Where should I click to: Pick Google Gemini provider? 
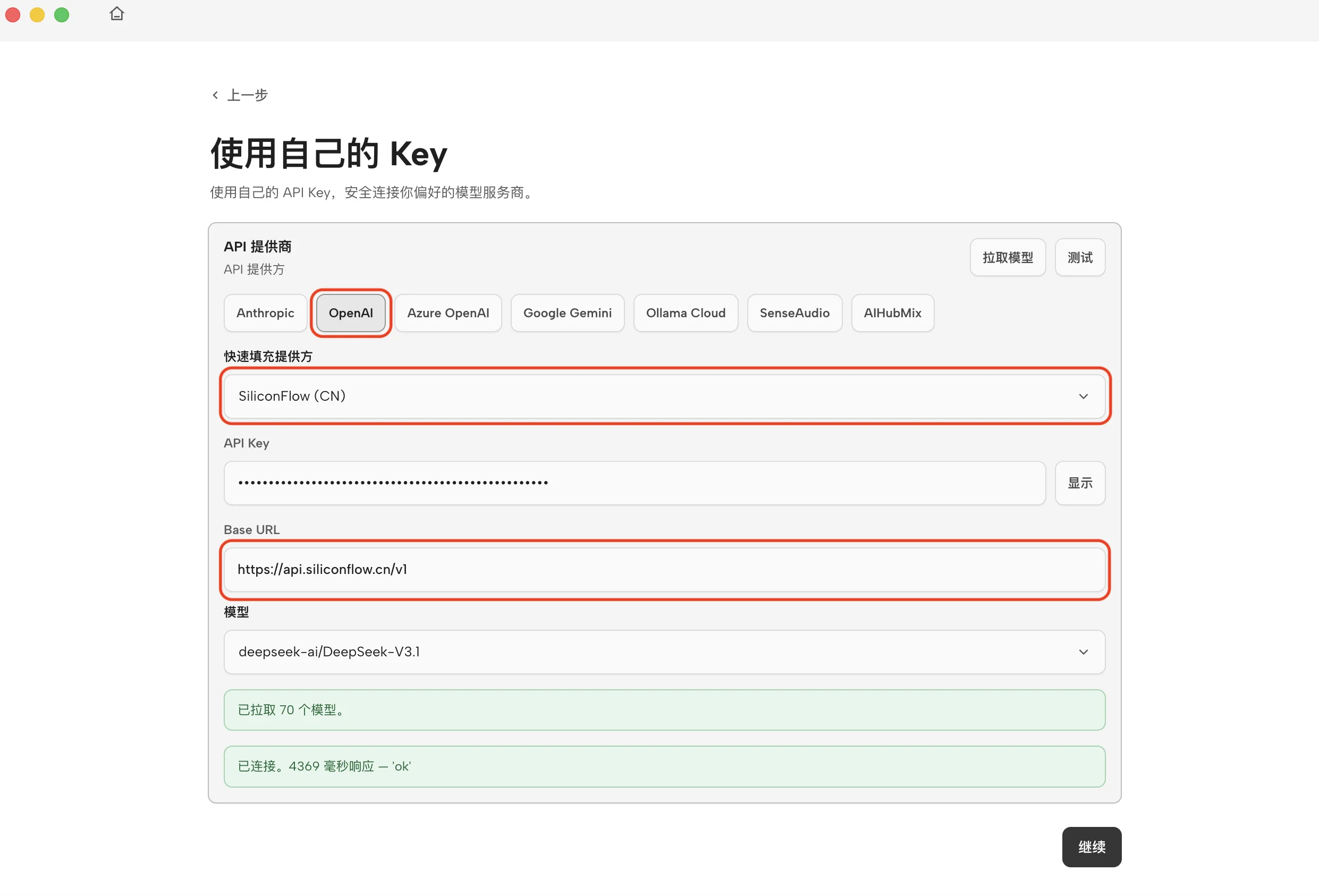point(567,312)
